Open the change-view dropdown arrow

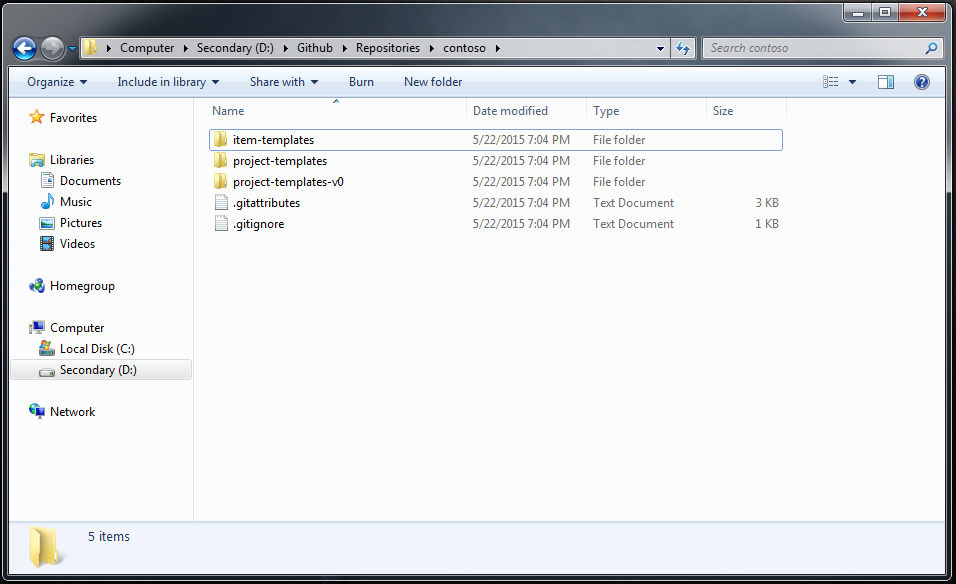[x=851, y=81]
